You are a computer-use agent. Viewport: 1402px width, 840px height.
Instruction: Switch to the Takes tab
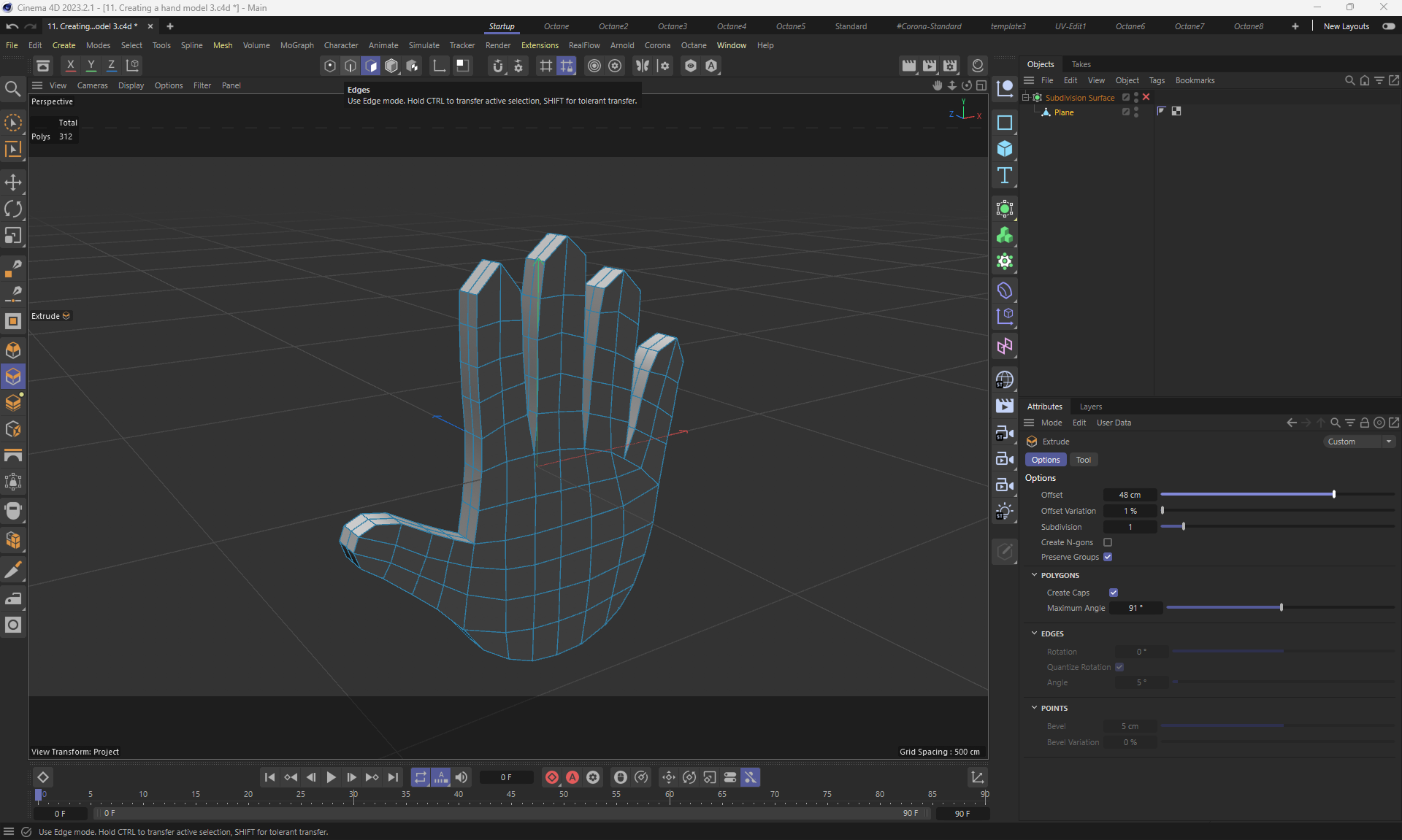point(1081,64)
